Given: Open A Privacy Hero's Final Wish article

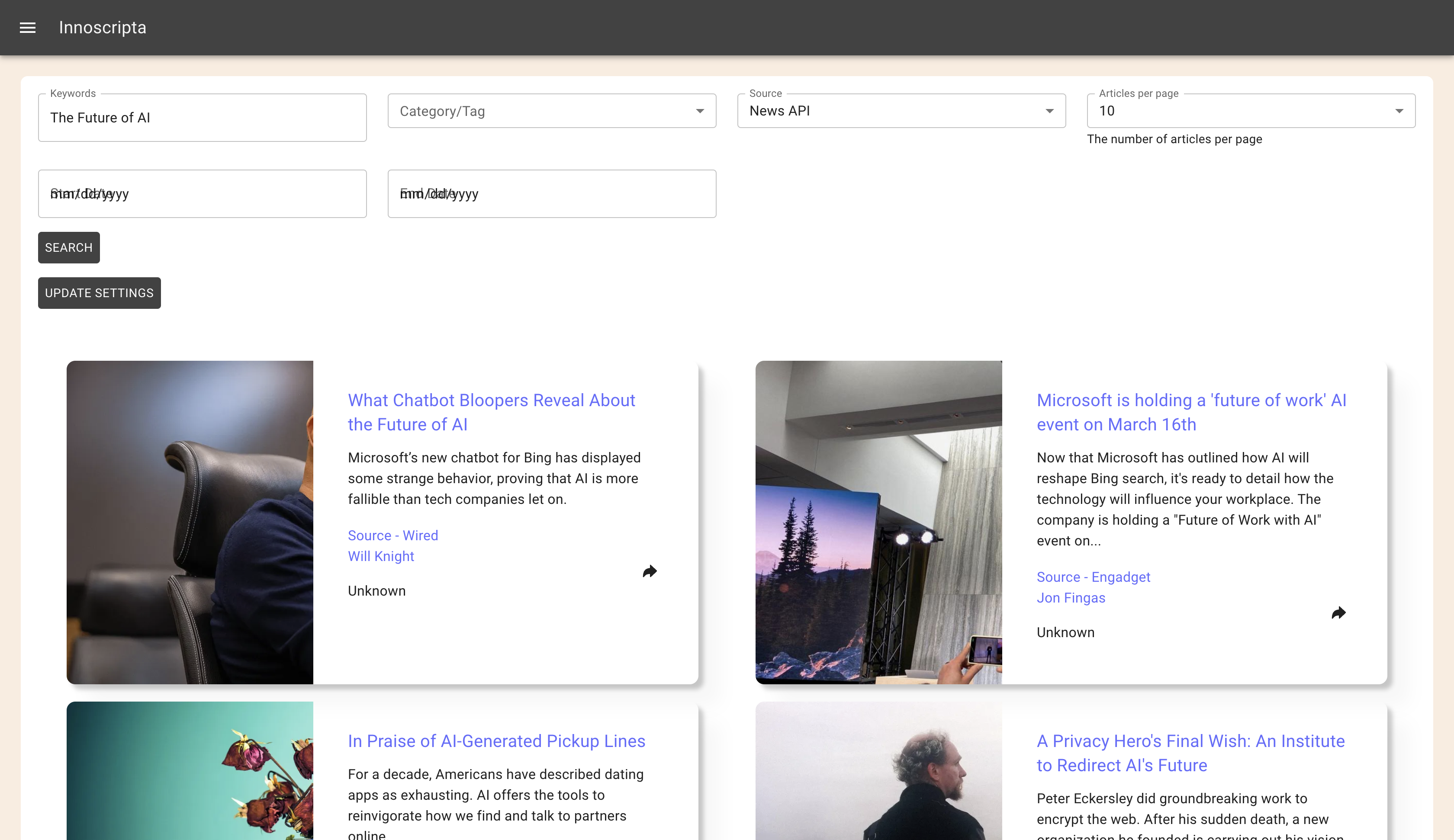Looking at the screenshot, I should pyautogui.click(x=1190, y=753).
